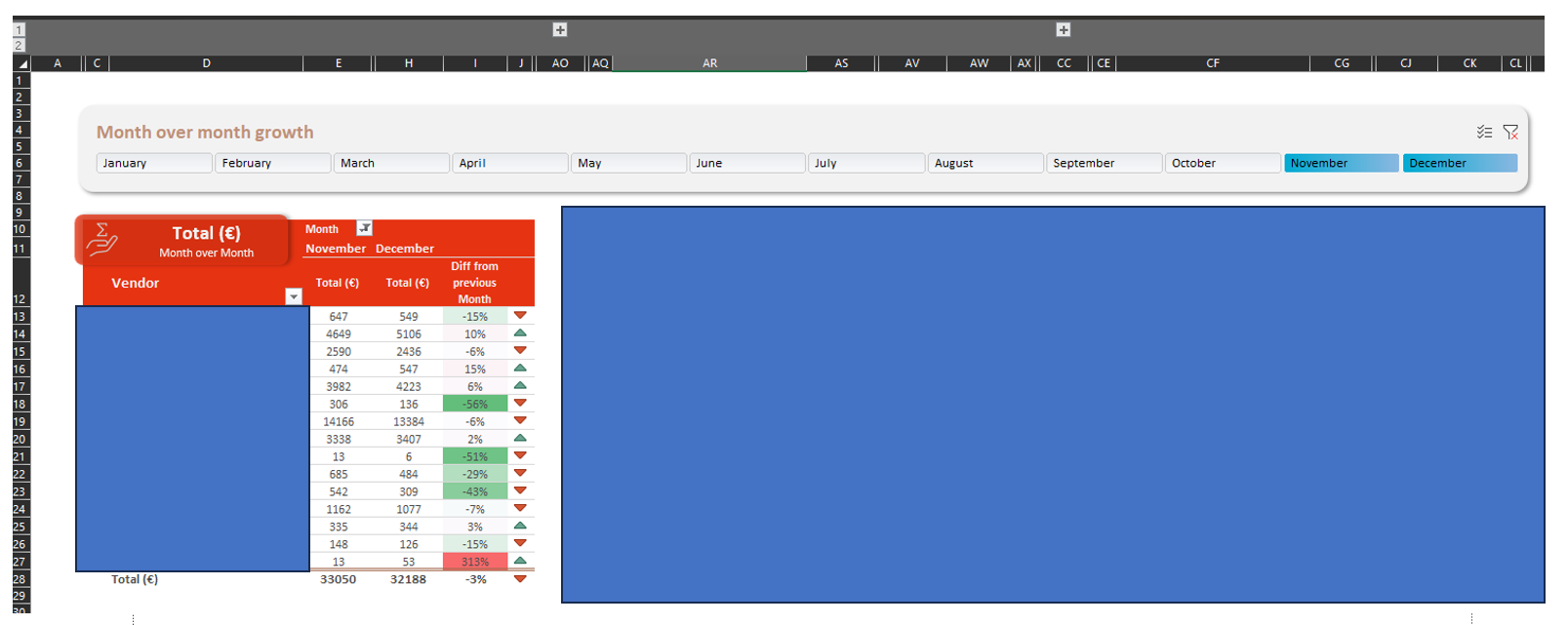Click the 'Month over month growth' slicer title
1568x625 pixels.
pos(205,132)
